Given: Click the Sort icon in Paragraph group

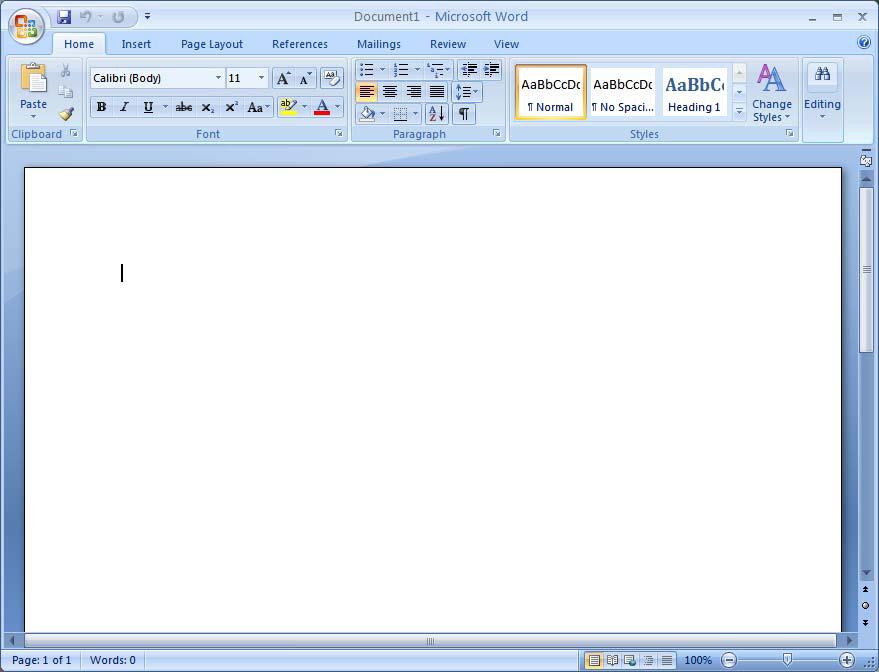Looking at the screenshot, I should (x=436, y=113).
